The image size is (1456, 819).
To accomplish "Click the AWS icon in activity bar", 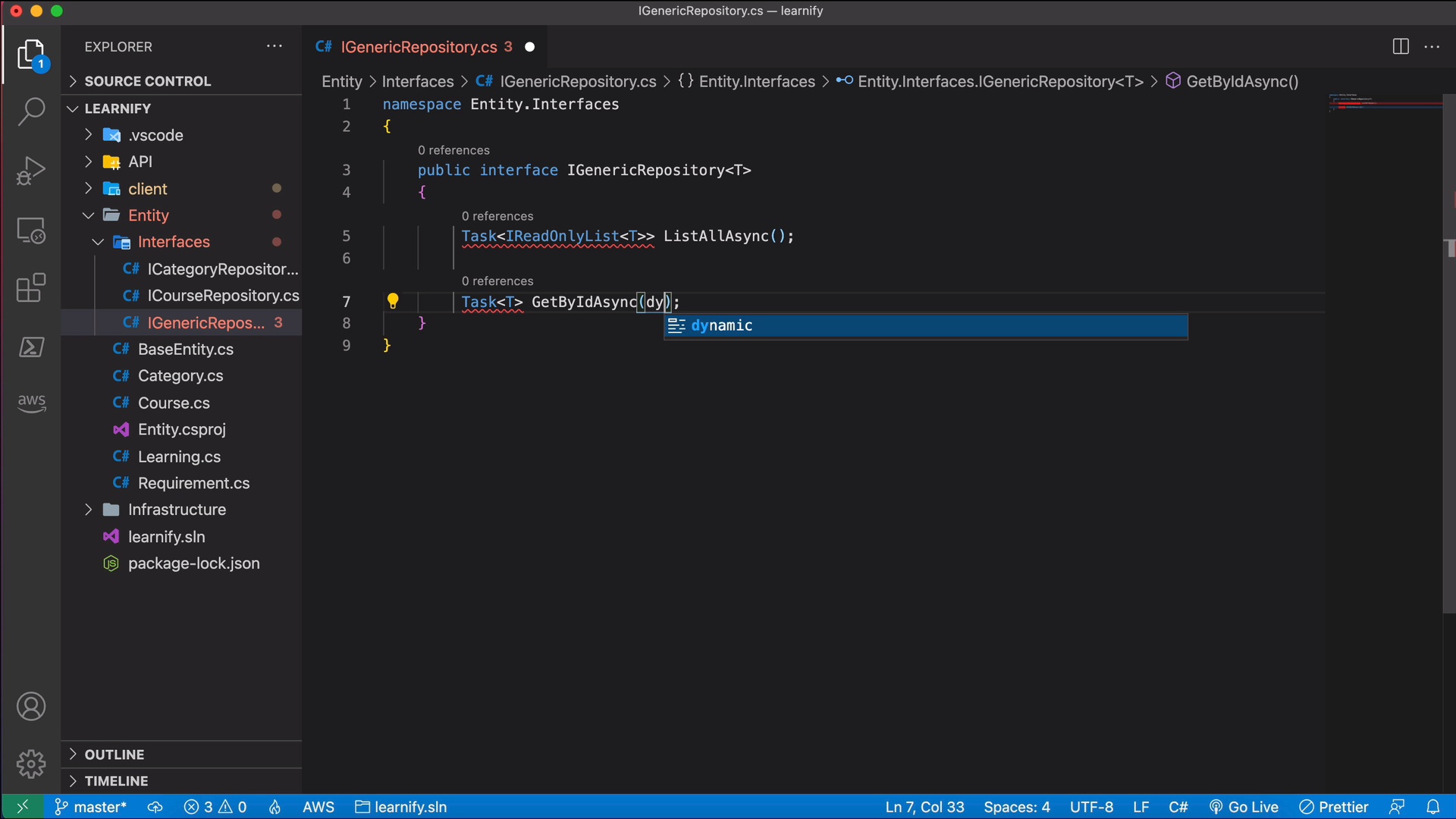I will pyautogui.click(x=30, y=404).
